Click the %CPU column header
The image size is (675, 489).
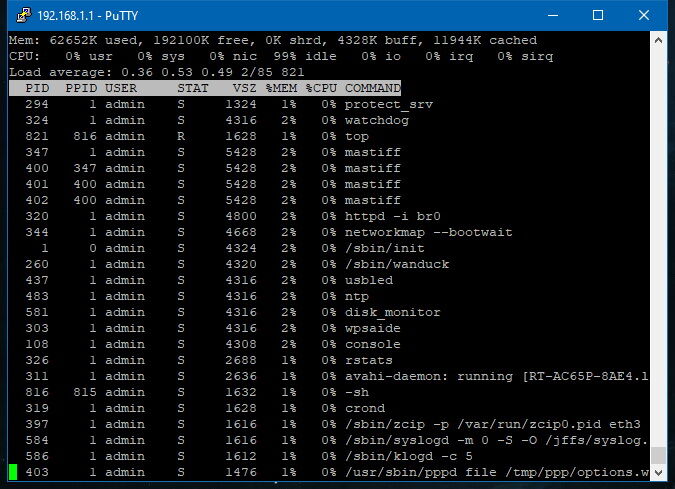point(321,88)
